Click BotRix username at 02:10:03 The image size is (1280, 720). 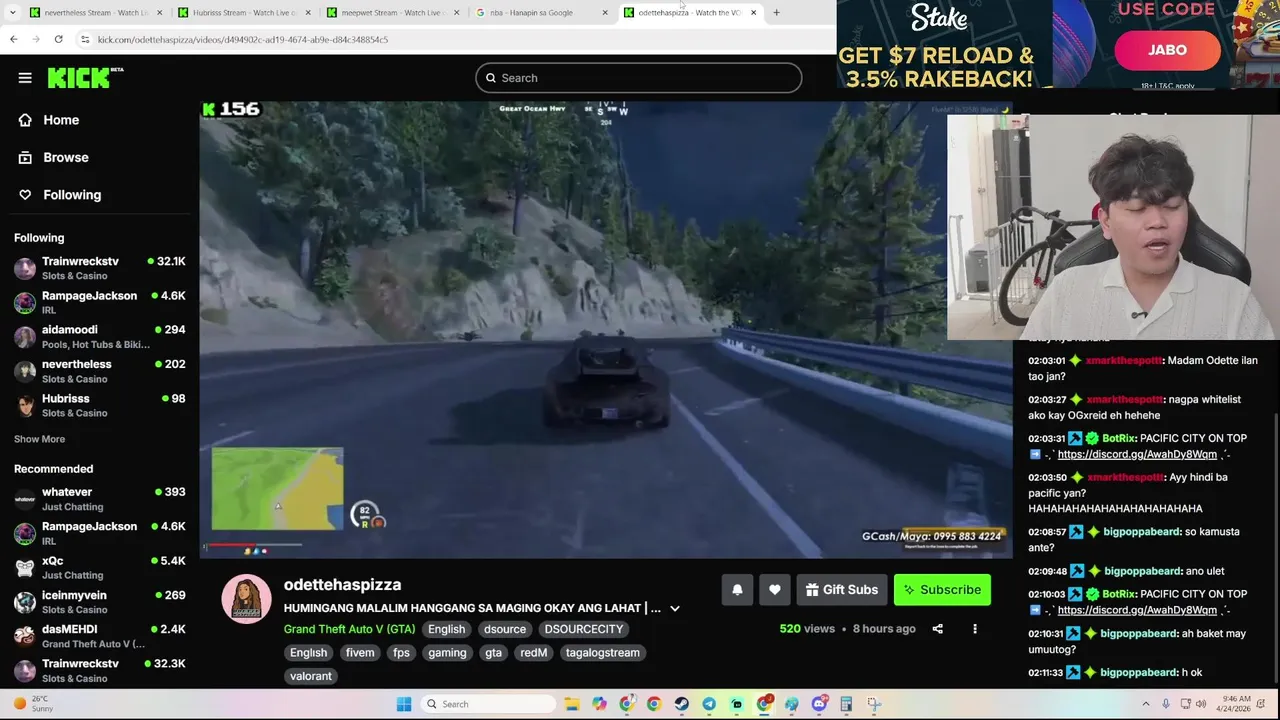1118,594
